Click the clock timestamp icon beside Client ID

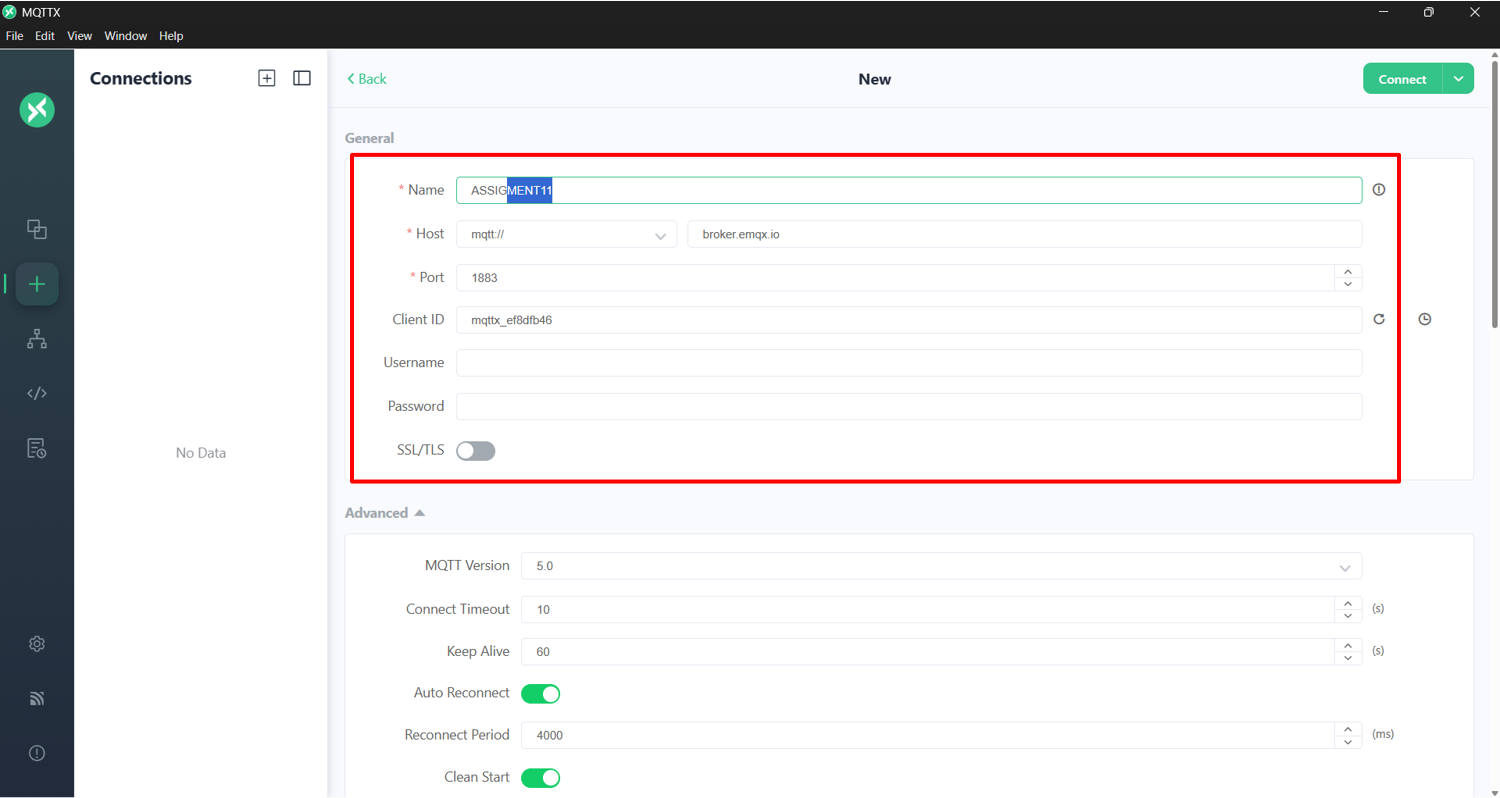1425,319
